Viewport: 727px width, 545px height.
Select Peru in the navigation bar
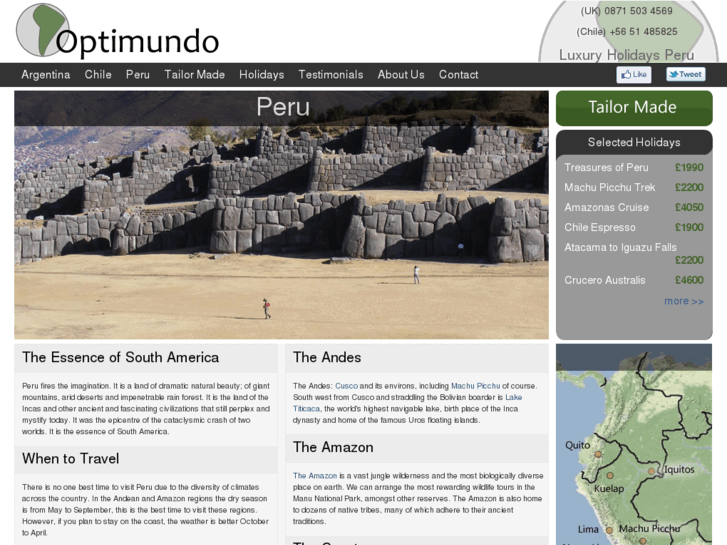click(138, 75)
